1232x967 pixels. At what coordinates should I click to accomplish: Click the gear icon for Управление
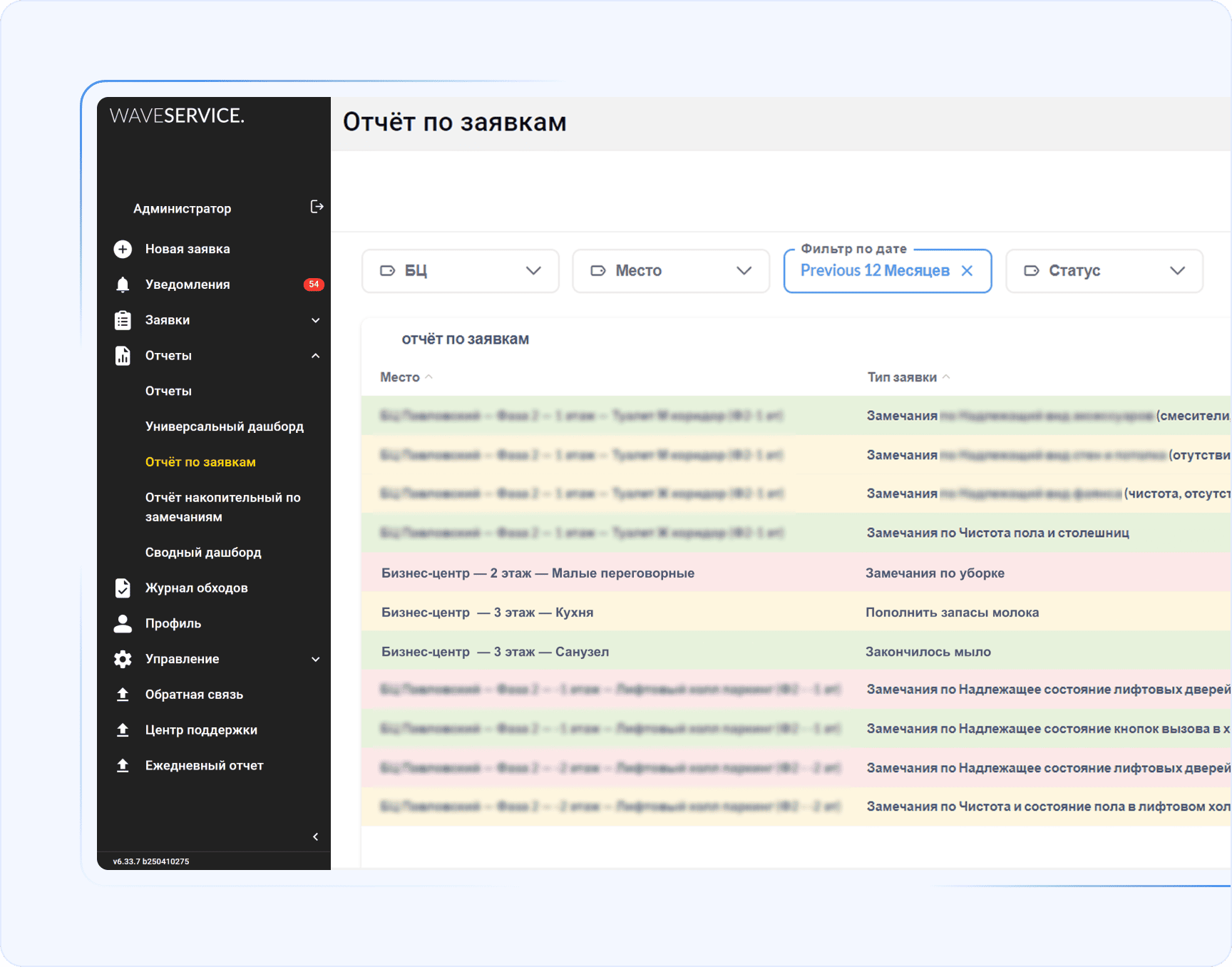click(123, 659)
